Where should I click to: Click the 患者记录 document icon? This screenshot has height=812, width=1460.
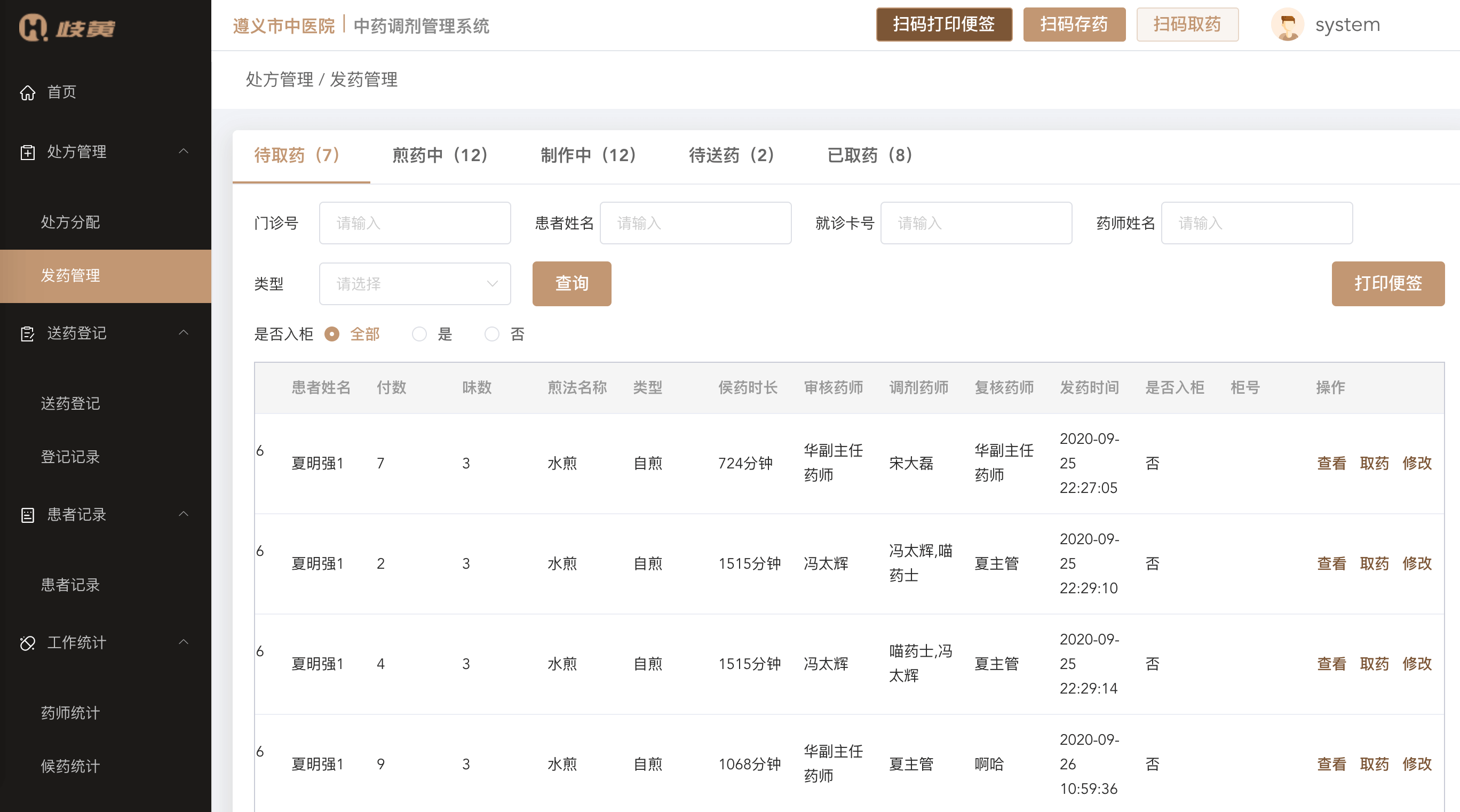28,514
